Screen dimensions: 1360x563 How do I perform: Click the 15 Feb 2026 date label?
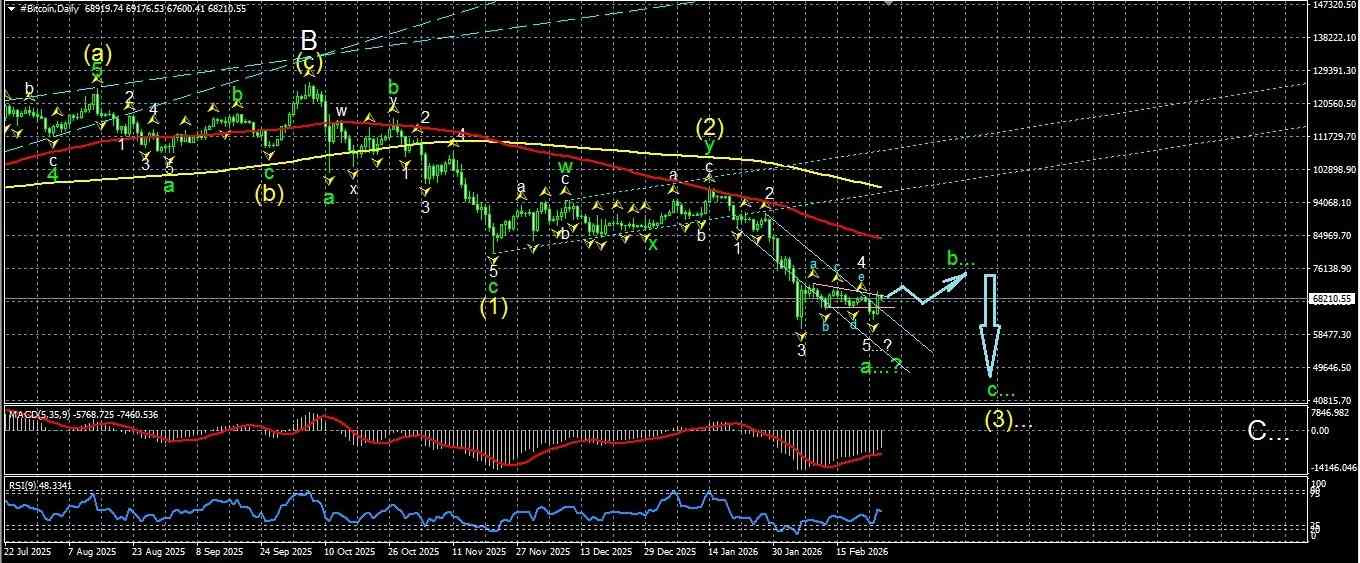point(861,551)
